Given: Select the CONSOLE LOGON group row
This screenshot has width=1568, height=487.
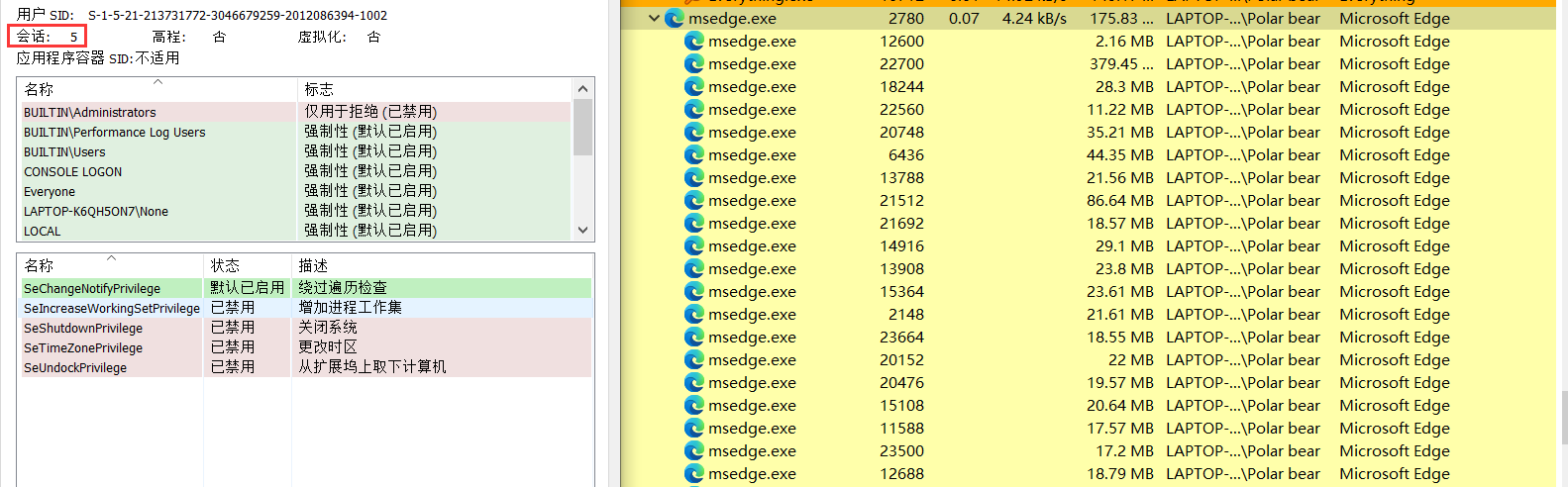Looking at the screenshot, I should coord(295,171).
